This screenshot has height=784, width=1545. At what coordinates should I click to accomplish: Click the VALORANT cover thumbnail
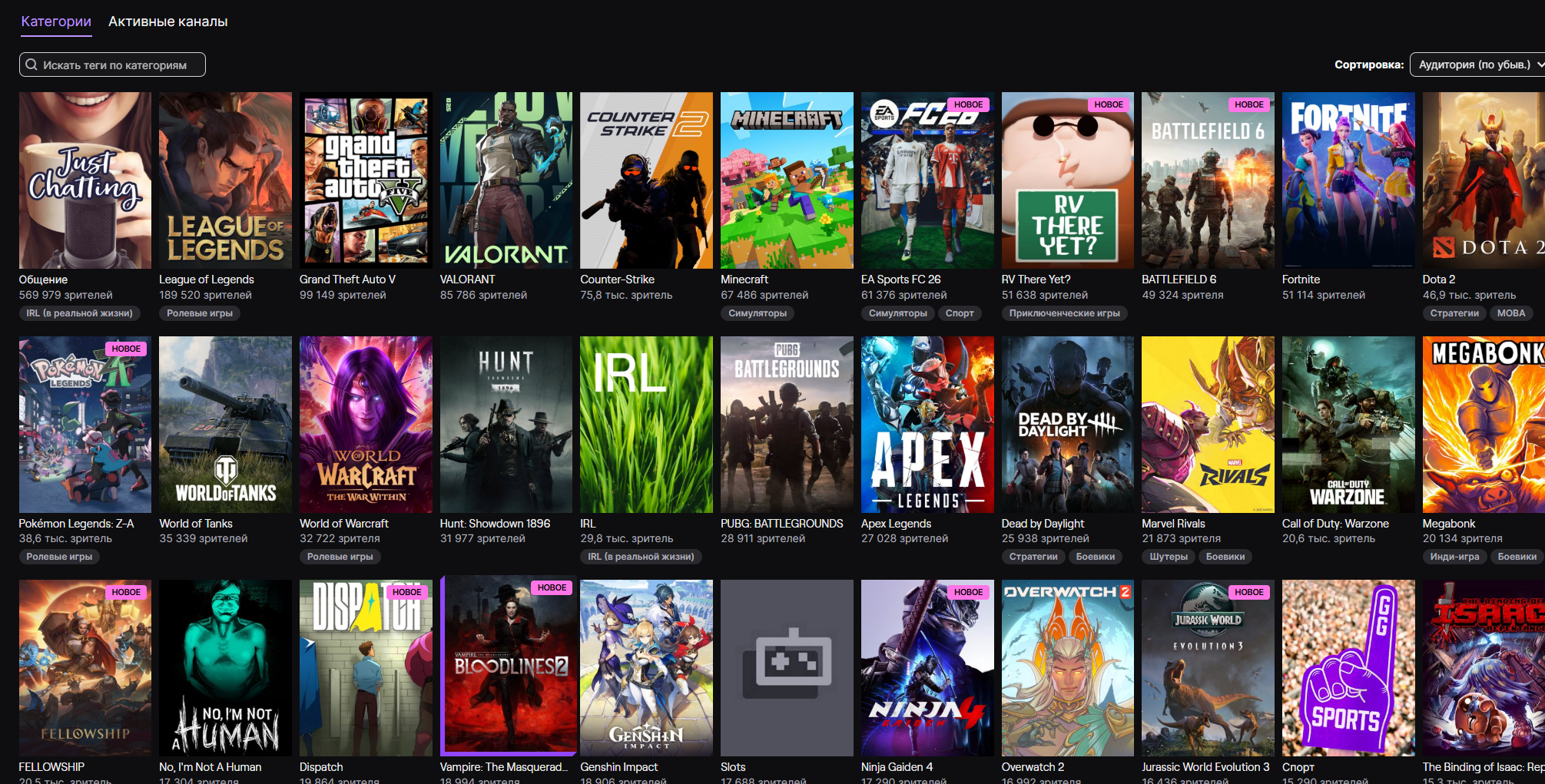click(506, 180)
